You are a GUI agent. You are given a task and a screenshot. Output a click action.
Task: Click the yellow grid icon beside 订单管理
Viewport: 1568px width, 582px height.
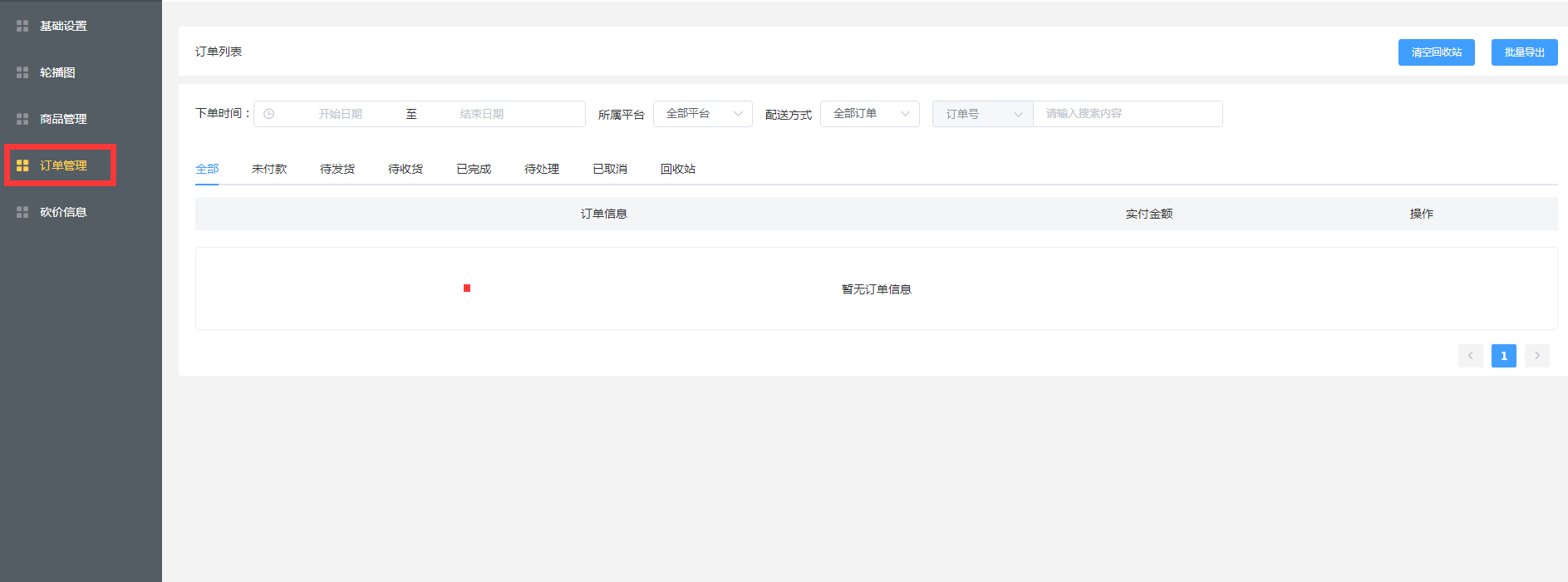coord(22,165)
